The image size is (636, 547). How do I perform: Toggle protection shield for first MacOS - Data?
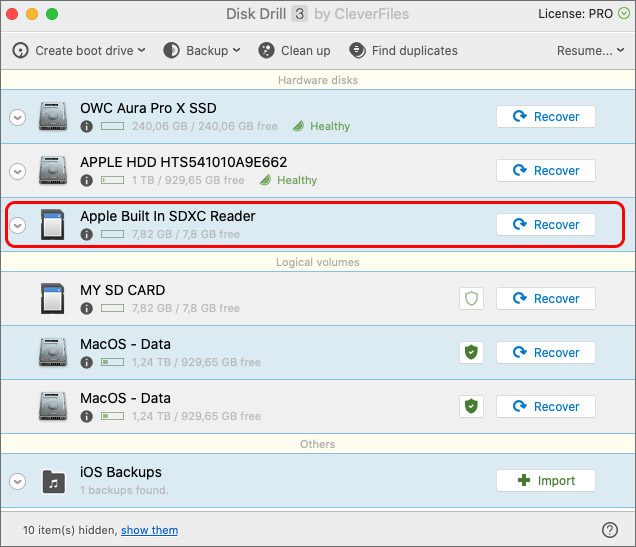471,353
